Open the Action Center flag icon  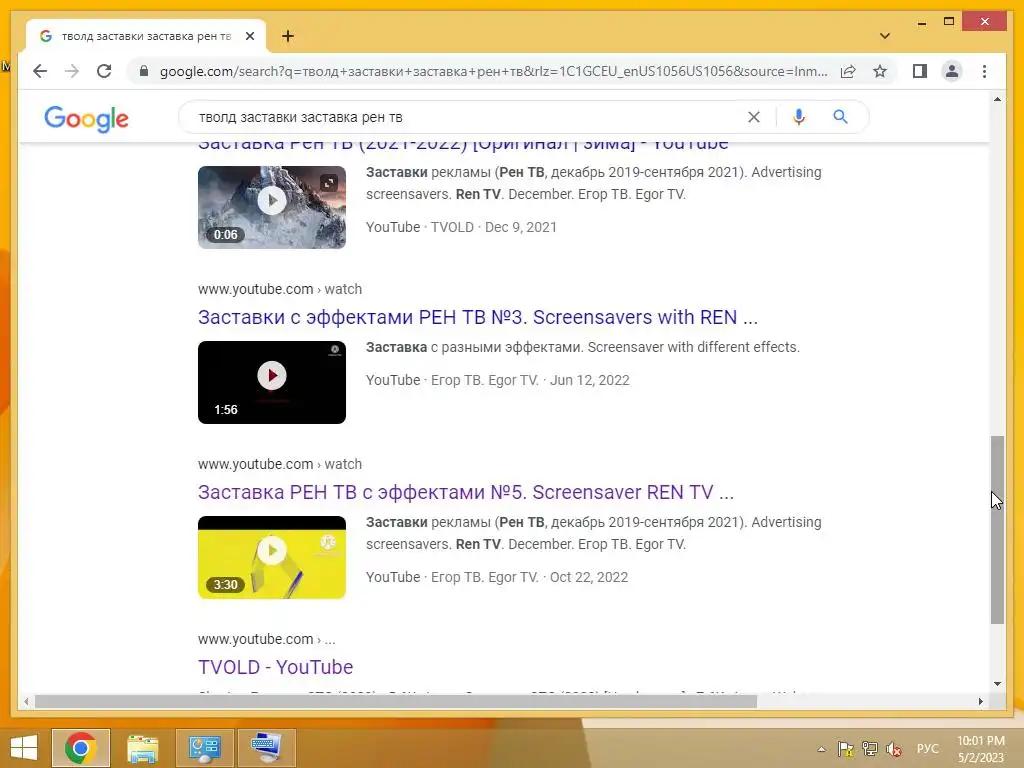[846, 749]
